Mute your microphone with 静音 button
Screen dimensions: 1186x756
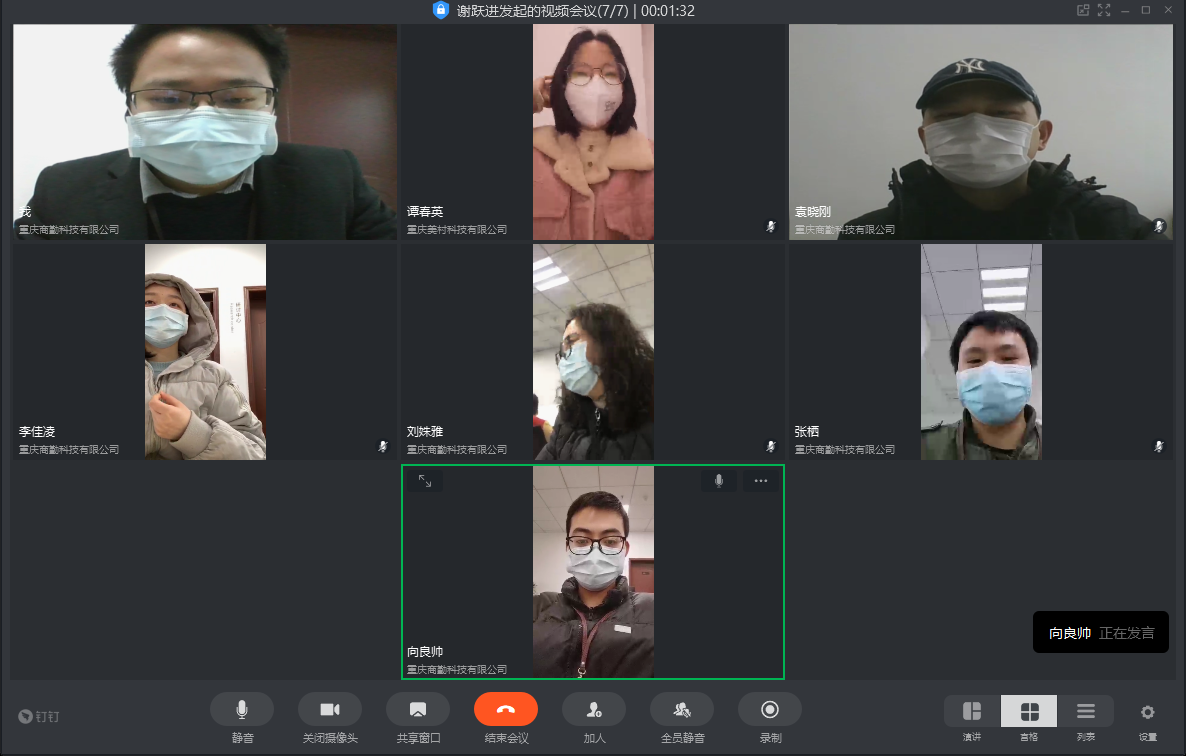coord(241,709)
